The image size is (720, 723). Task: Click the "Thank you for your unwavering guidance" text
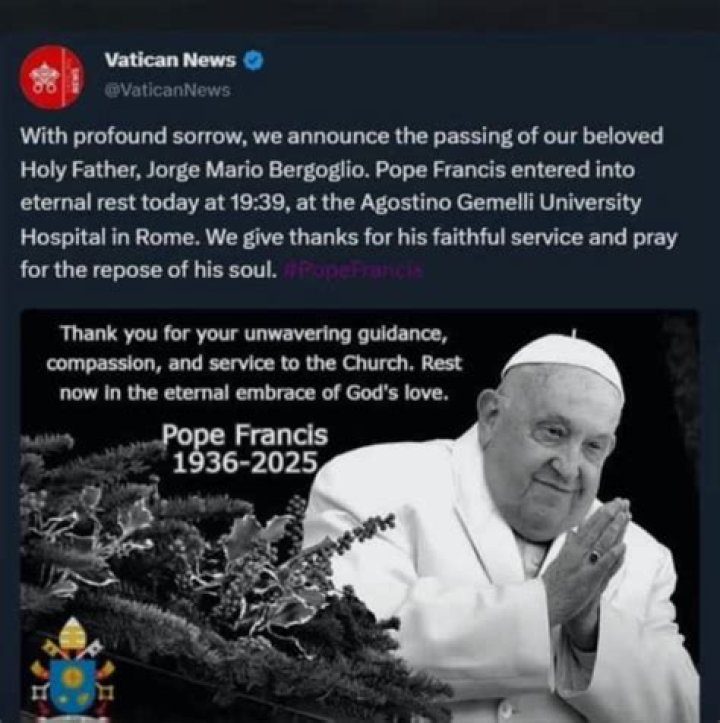(x=254, y=333)
